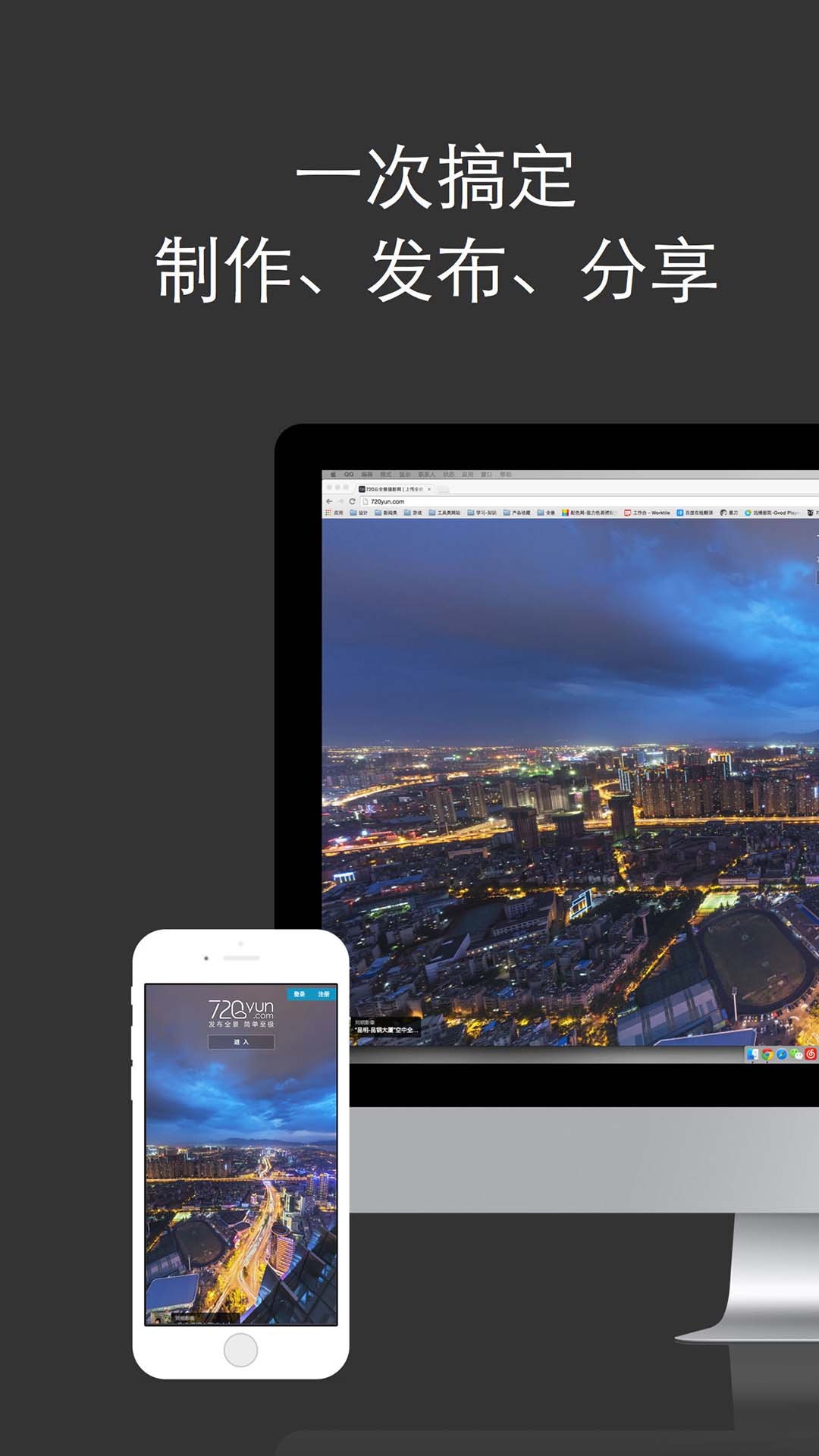
Task: Select the 720云 browser tab
Action: coord(394,489)
